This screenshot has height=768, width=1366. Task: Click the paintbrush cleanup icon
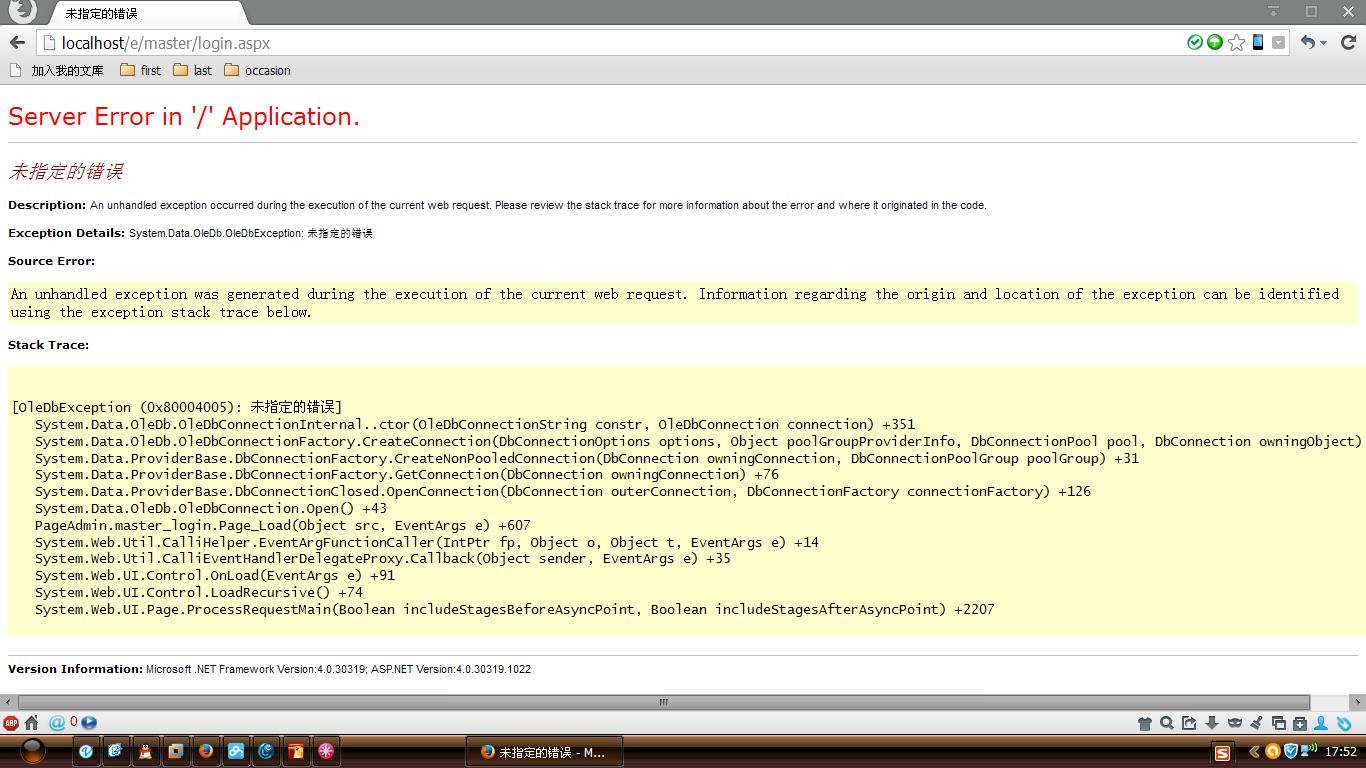point(1256,723)
